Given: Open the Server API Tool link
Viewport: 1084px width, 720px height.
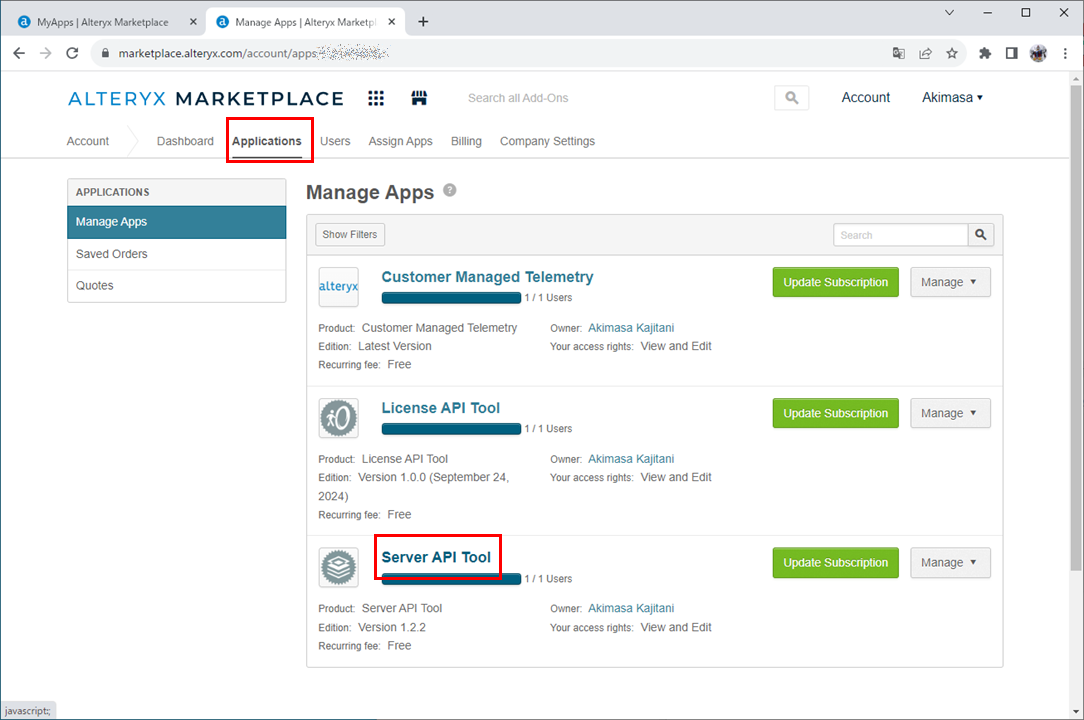Looking at the screenshot, I should click(x=436, y=557).
